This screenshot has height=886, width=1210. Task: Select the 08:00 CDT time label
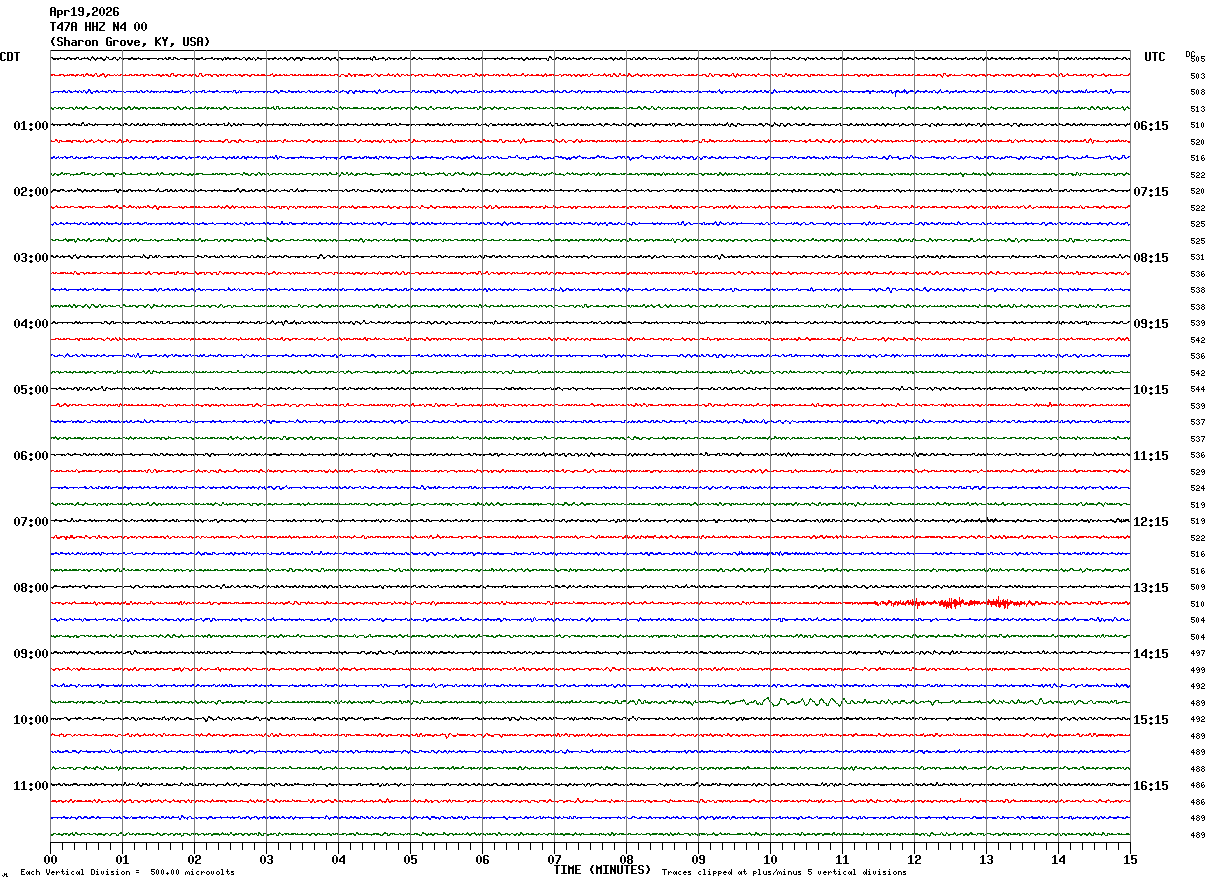click(x=30, y=588)
